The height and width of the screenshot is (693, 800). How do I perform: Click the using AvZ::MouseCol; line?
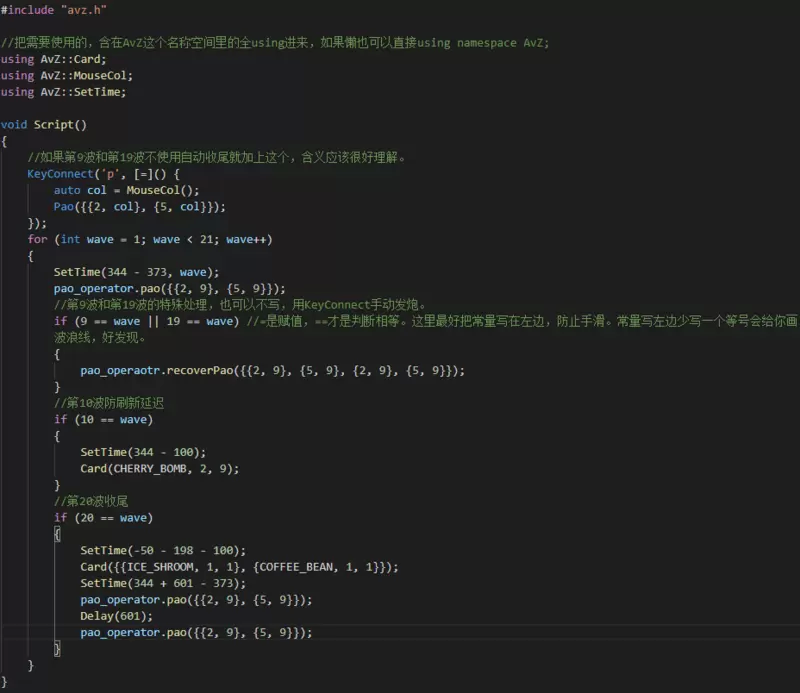[67, 76]
